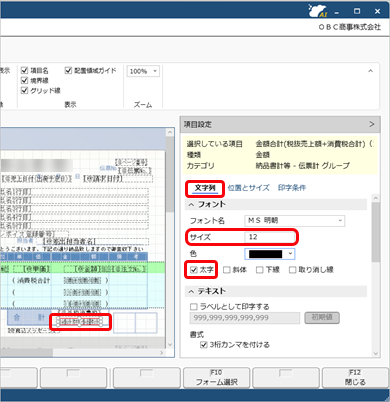Enable the 取り消し線 strikethrough checkbox
Screen dimensions: 390x402
(292, 270)
